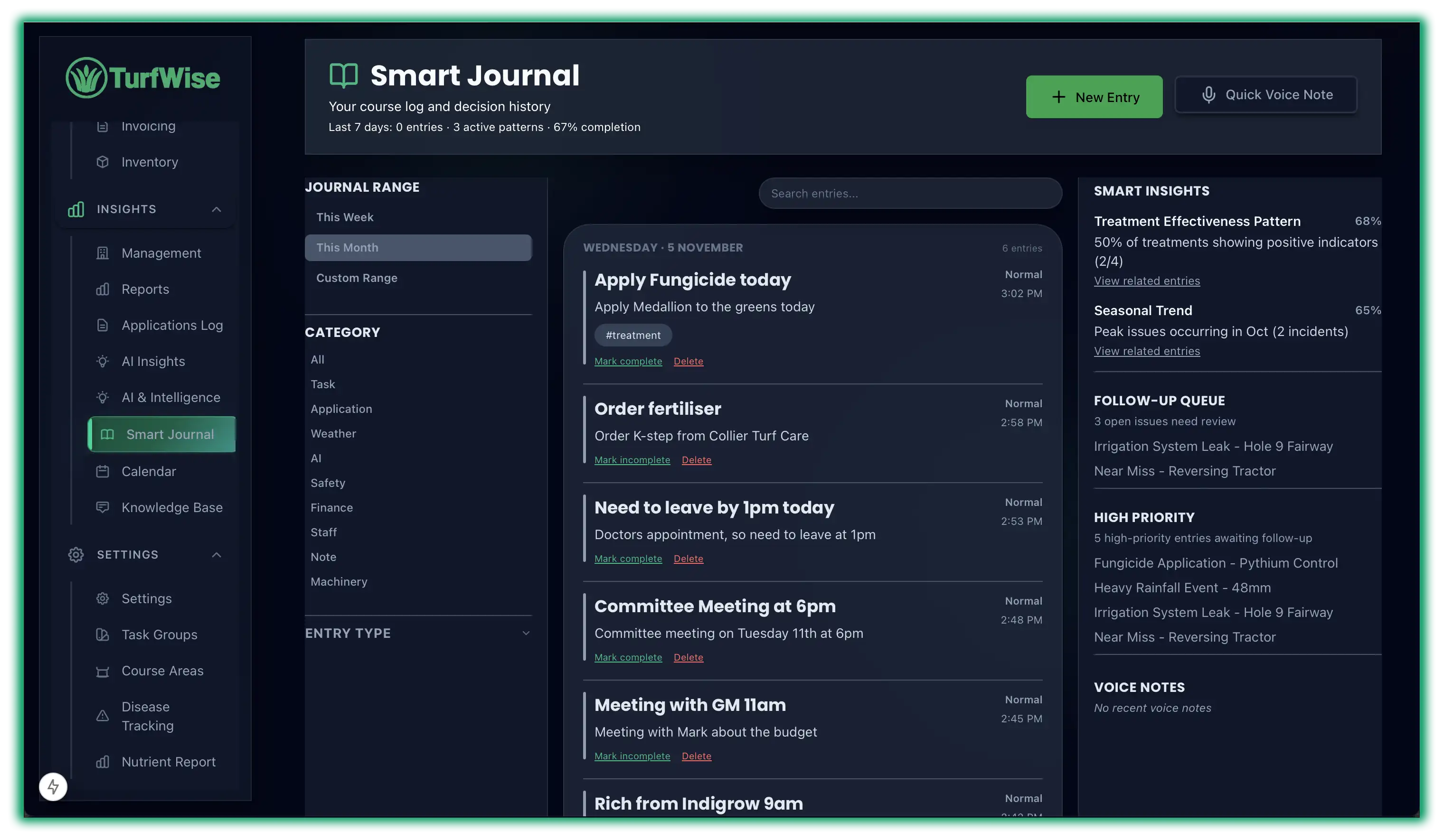
Task: Select Smart Journal in the sidebar menu
Action: click(170, 434)
